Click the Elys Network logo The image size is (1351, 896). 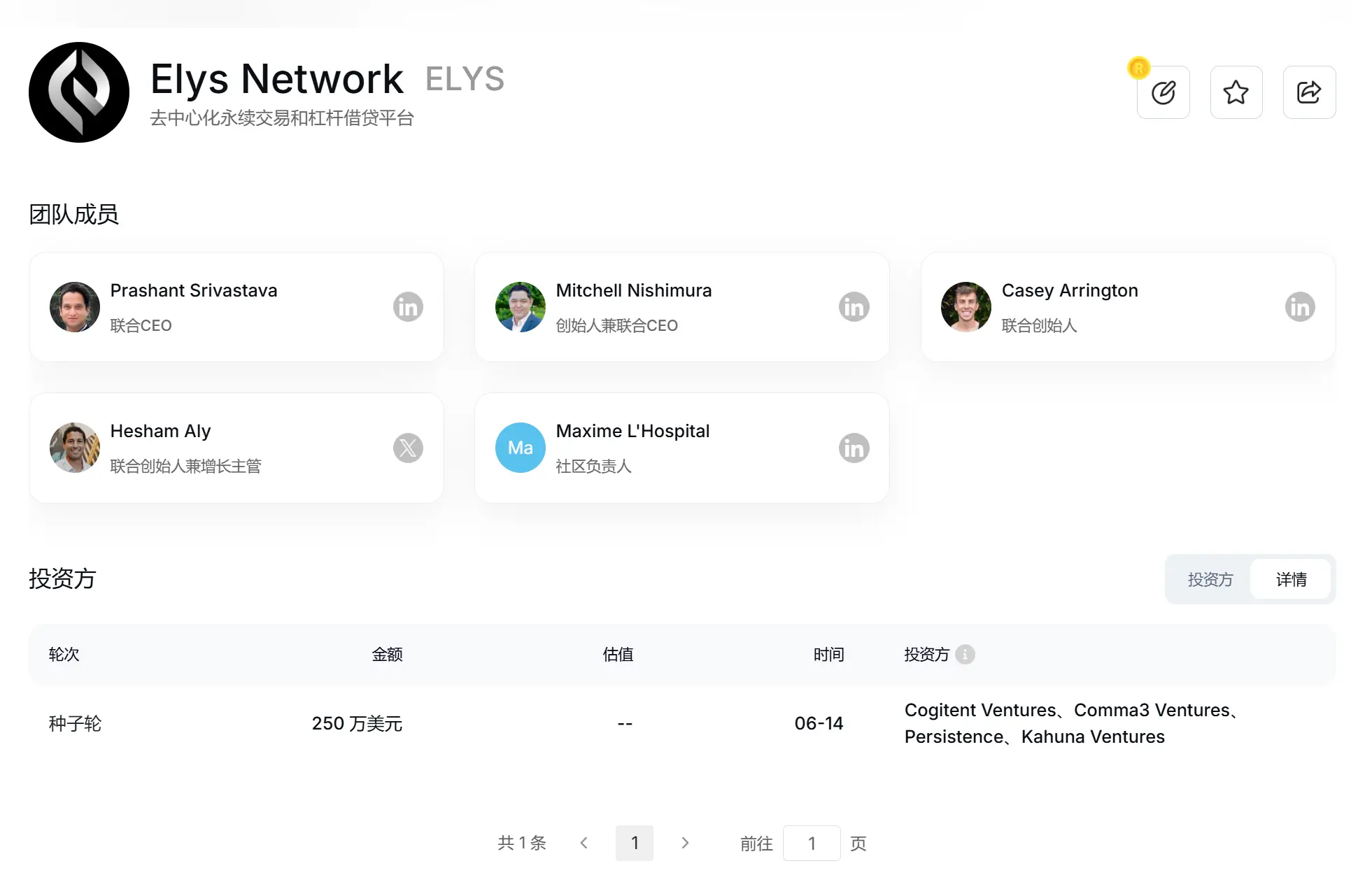coord(79,92)
